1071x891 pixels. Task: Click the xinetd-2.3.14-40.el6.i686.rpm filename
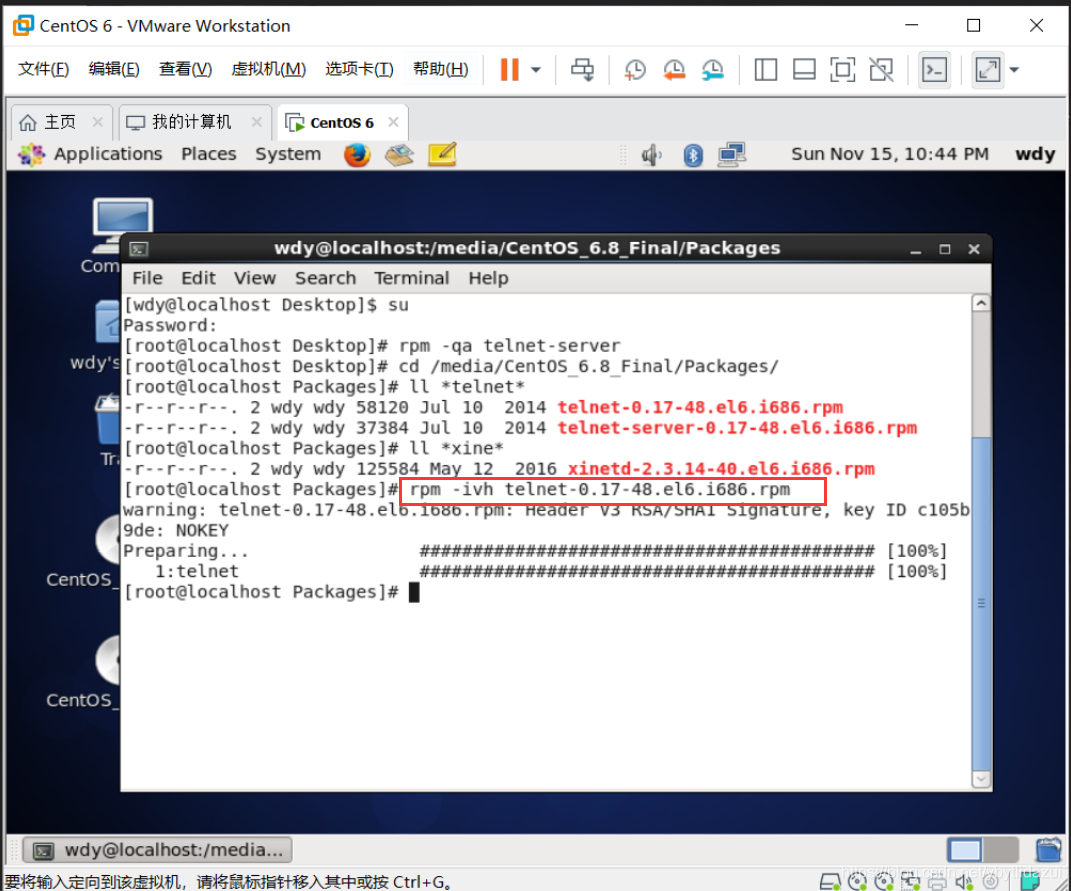click(x=721, y=469)
